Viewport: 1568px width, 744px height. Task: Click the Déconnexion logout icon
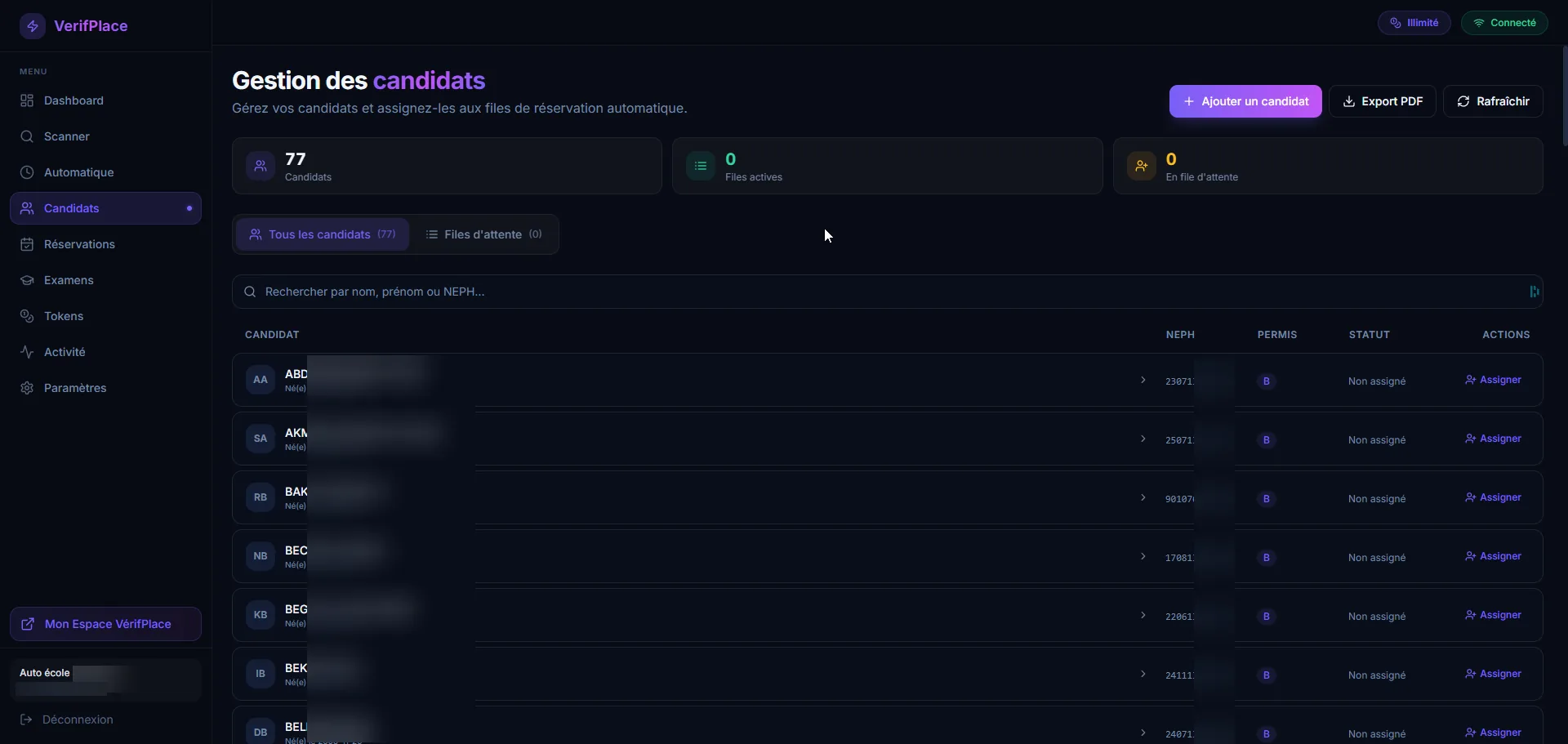pos(26,719)
